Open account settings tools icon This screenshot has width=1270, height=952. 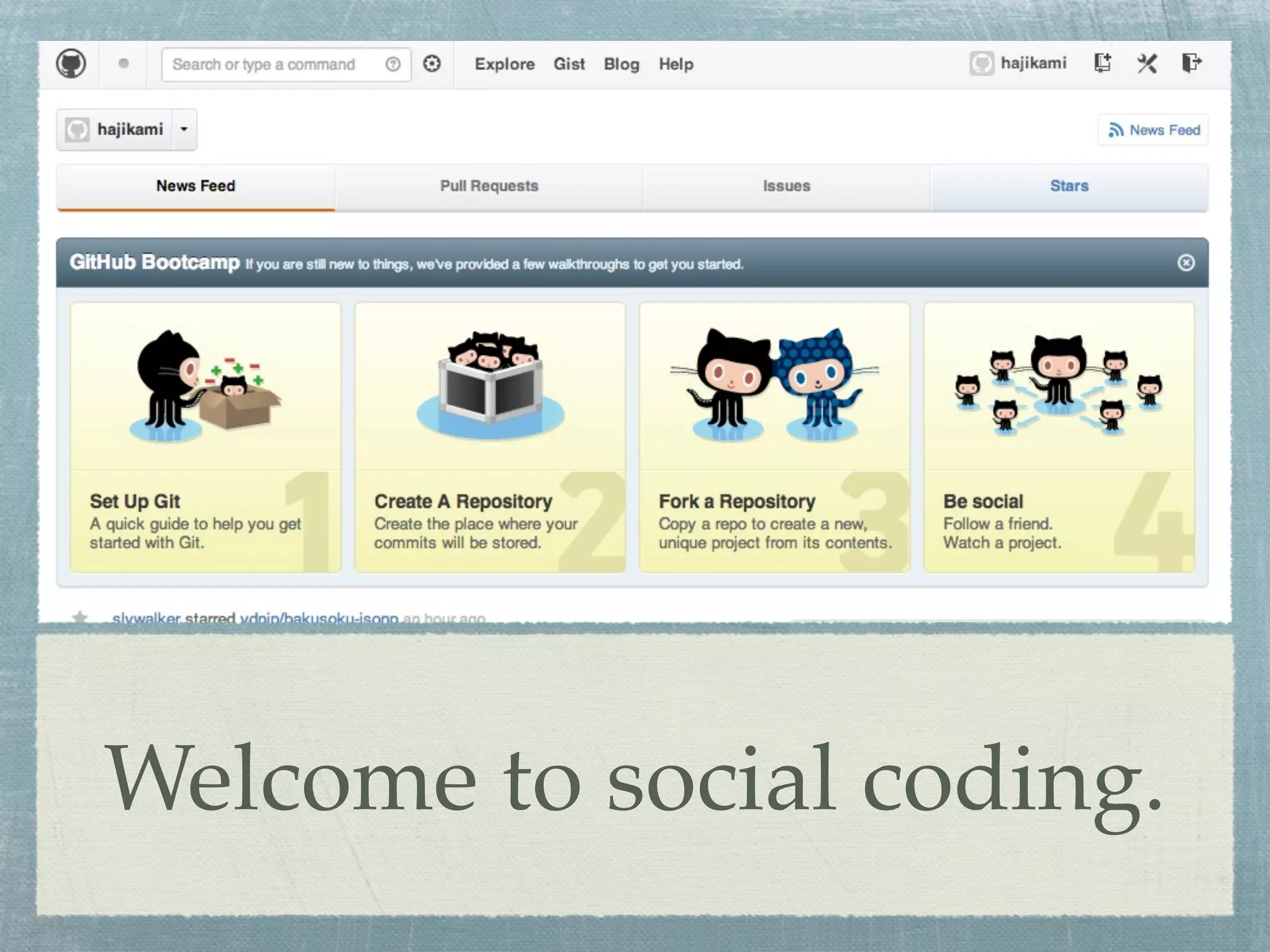pos(1147,63)
